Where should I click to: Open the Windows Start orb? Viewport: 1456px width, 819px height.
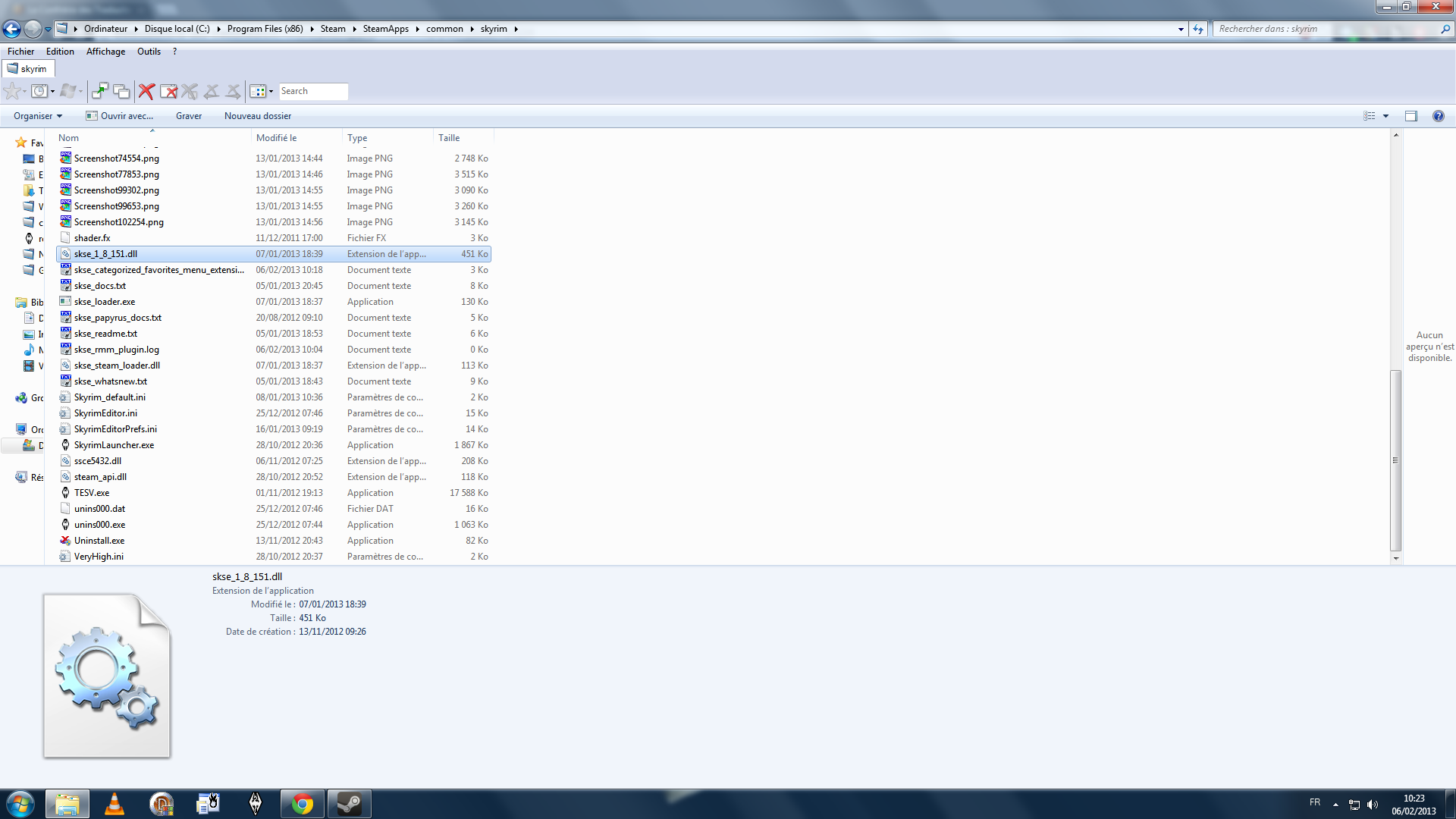point(20,804)
